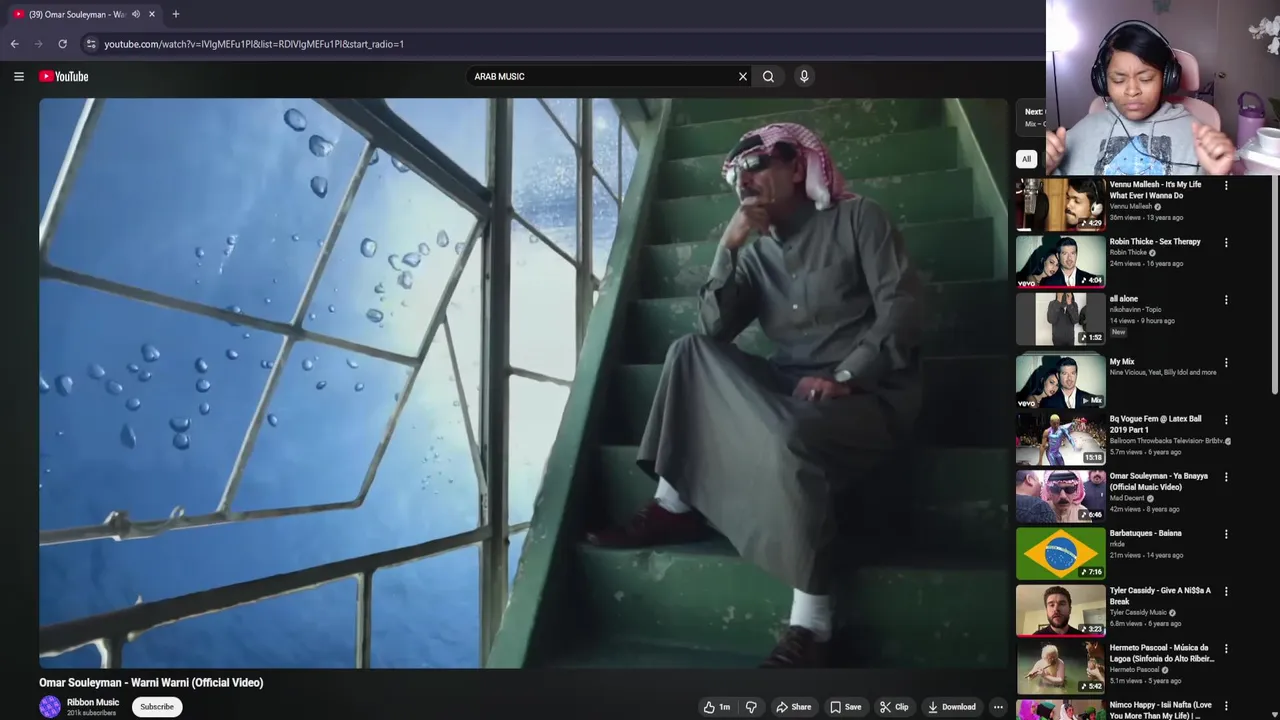The width and height of the screenshot is (1280, 720).
Task: Open site information icon in address bar
Action: click(91, 44)
